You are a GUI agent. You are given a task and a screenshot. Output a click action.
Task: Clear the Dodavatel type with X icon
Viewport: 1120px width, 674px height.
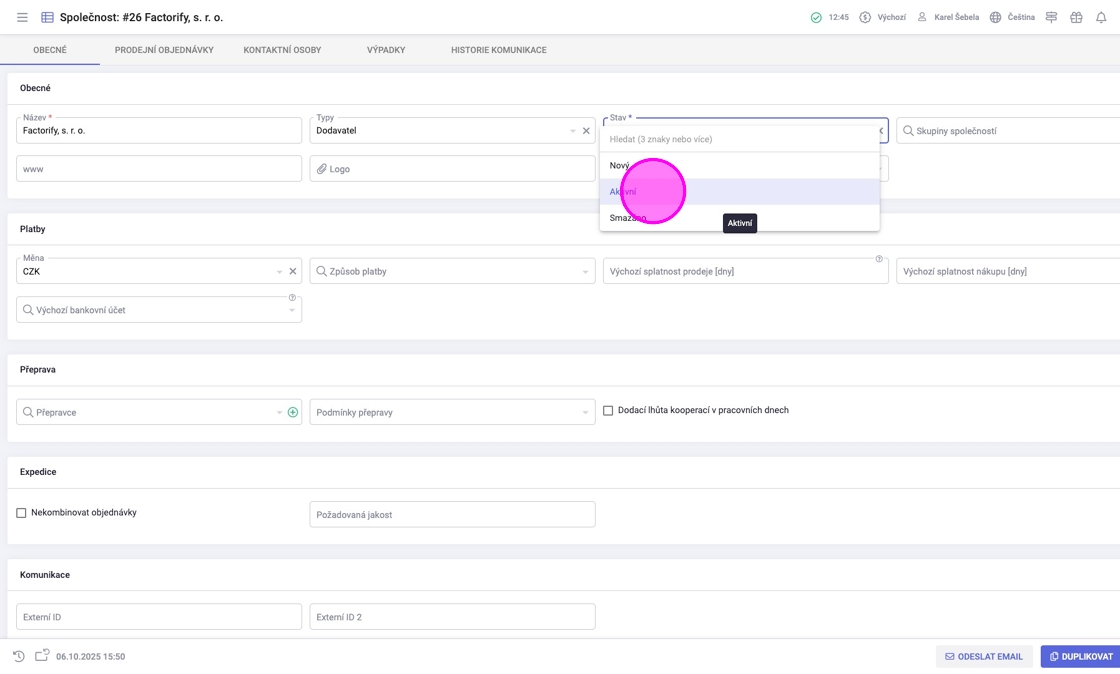tap(586, 131)
